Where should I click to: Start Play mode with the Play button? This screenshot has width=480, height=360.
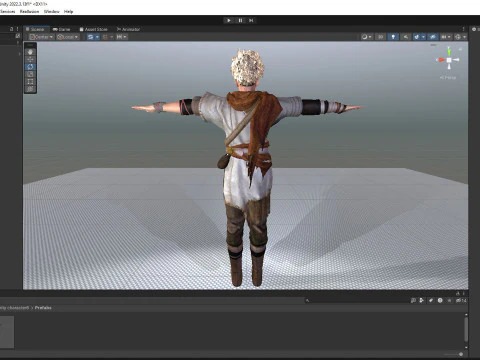pyautogui.click(x=229, y=20)
